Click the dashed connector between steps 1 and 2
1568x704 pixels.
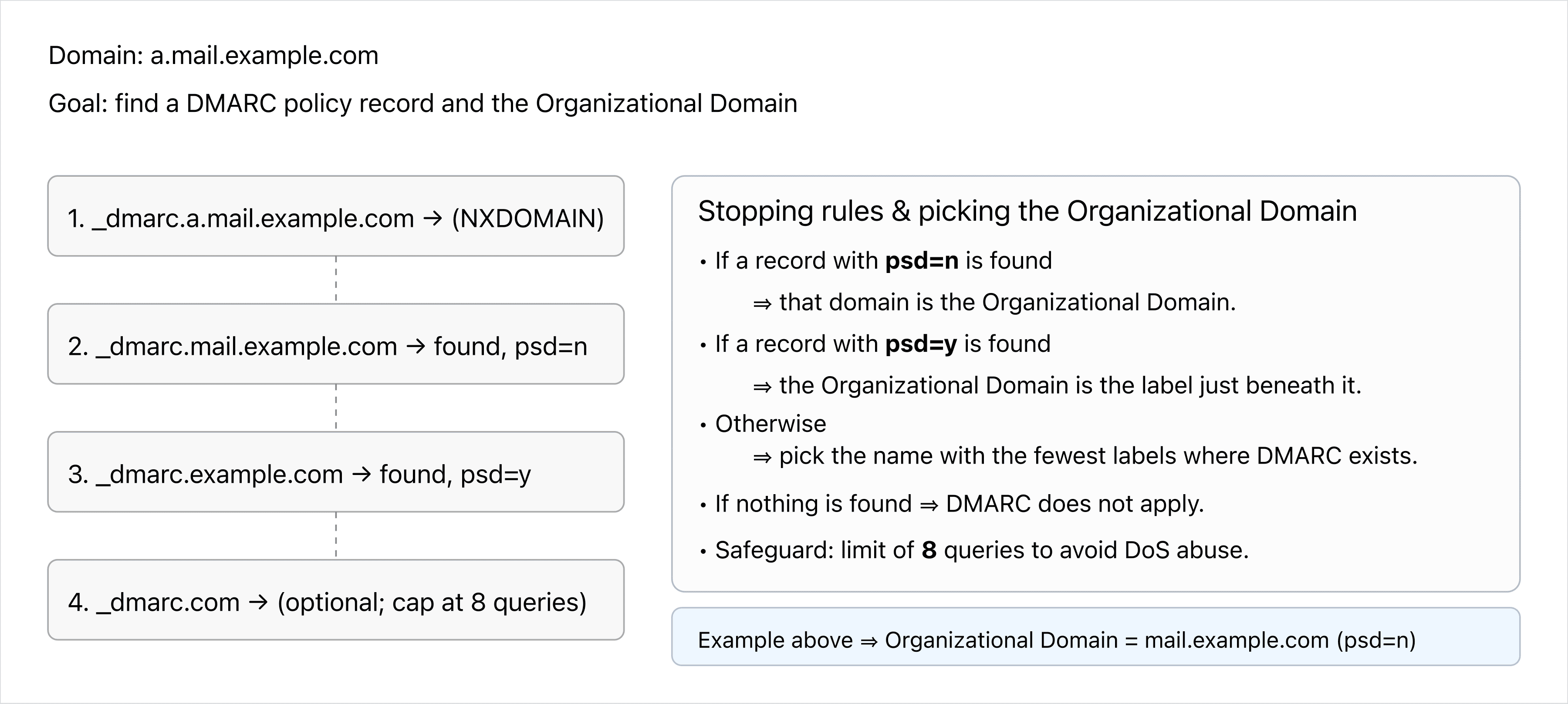coord(336,279)
